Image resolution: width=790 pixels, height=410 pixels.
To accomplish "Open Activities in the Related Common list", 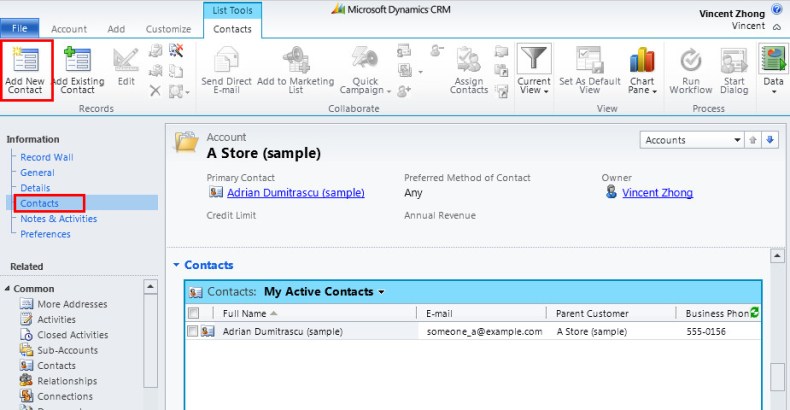I will click(56, 319).
